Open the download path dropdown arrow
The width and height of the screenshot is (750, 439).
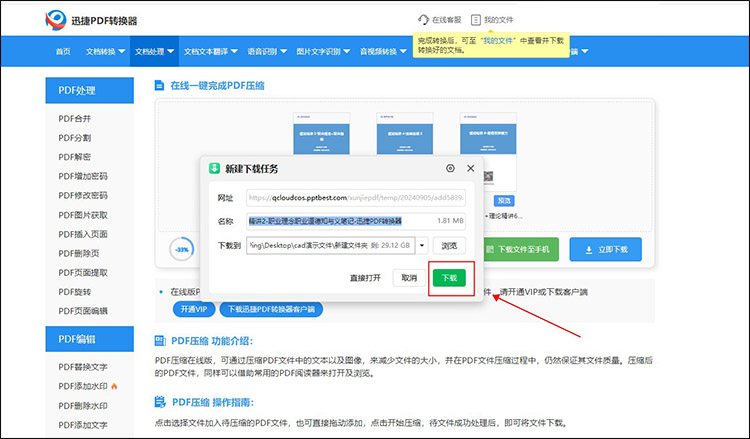click(x=422, y=246)
